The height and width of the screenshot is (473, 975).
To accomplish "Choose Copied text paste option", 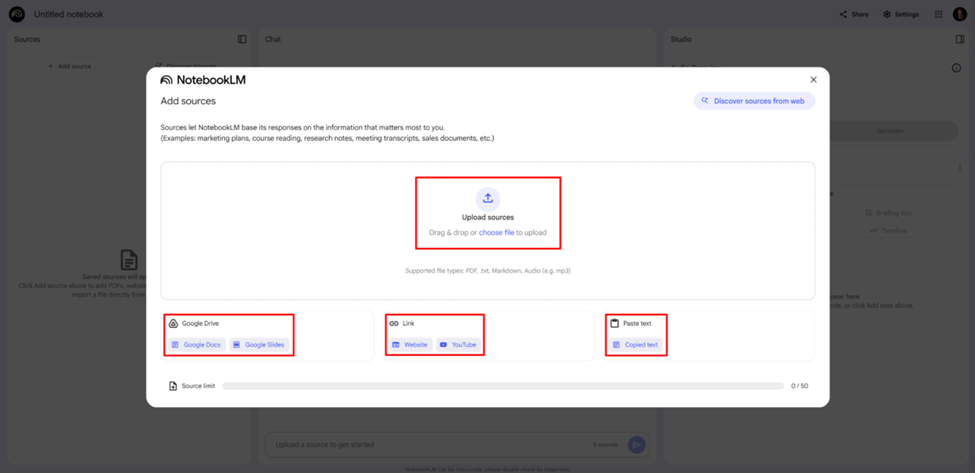I will tap(636, 345).
